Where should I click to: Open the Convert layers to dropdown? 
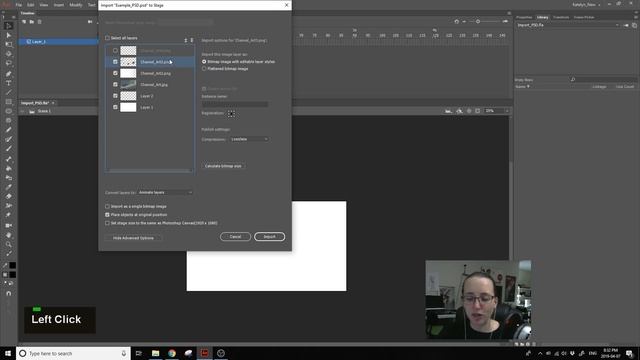tap(165, 193)
